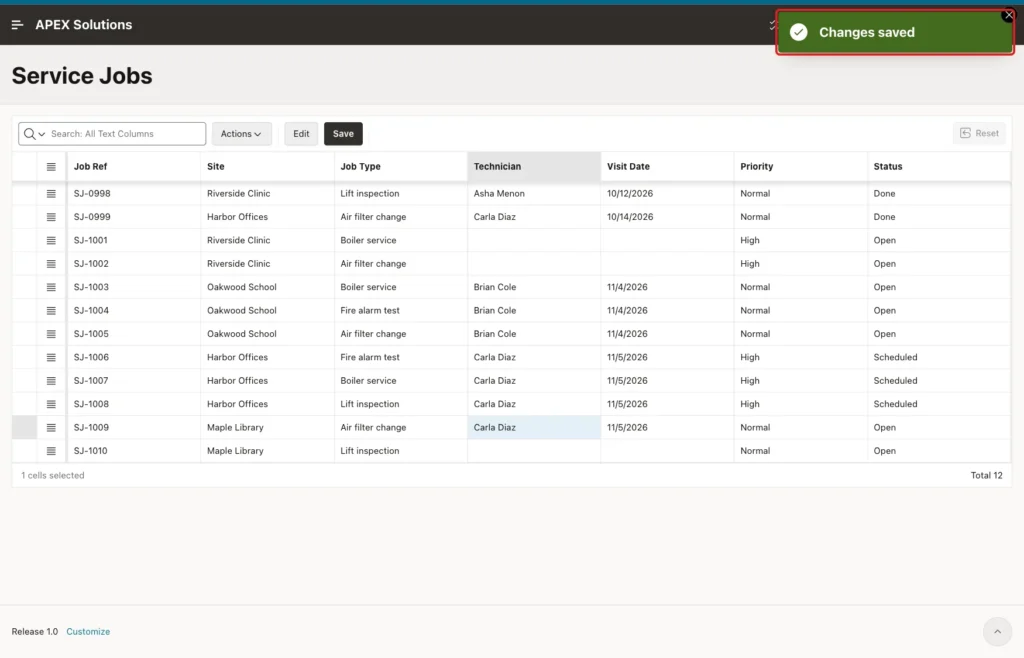Open row actions menu for SJ-1007
This screenshot has width=1024, height=658.
coord(51,381)
